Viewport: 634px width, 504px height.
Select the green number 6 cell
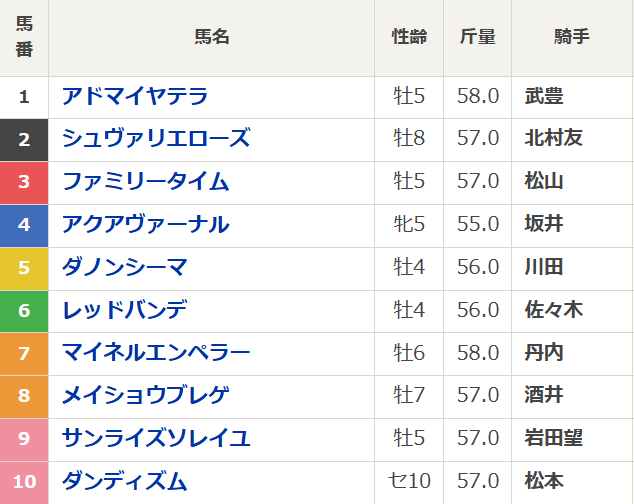pos(24,310)
